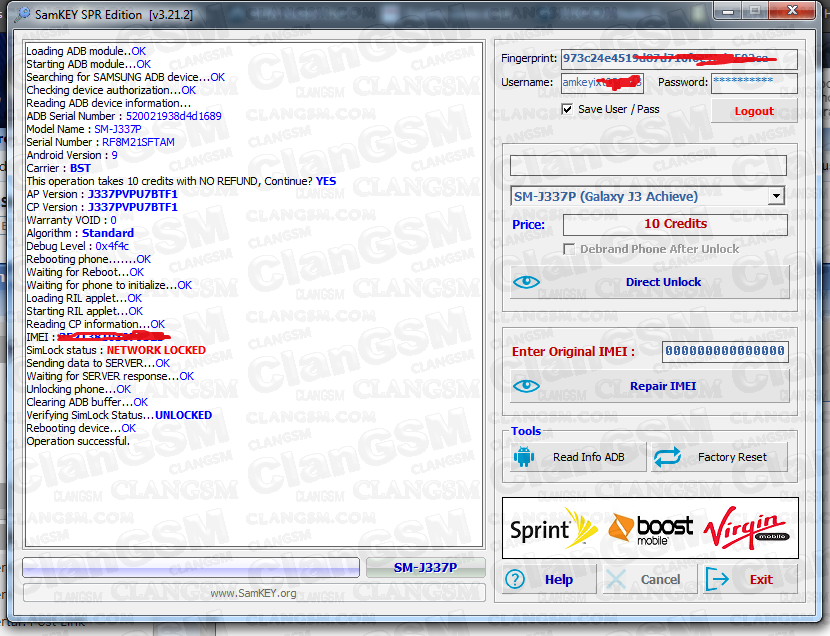Click the Boost Mobile logo

pos(650,529)
